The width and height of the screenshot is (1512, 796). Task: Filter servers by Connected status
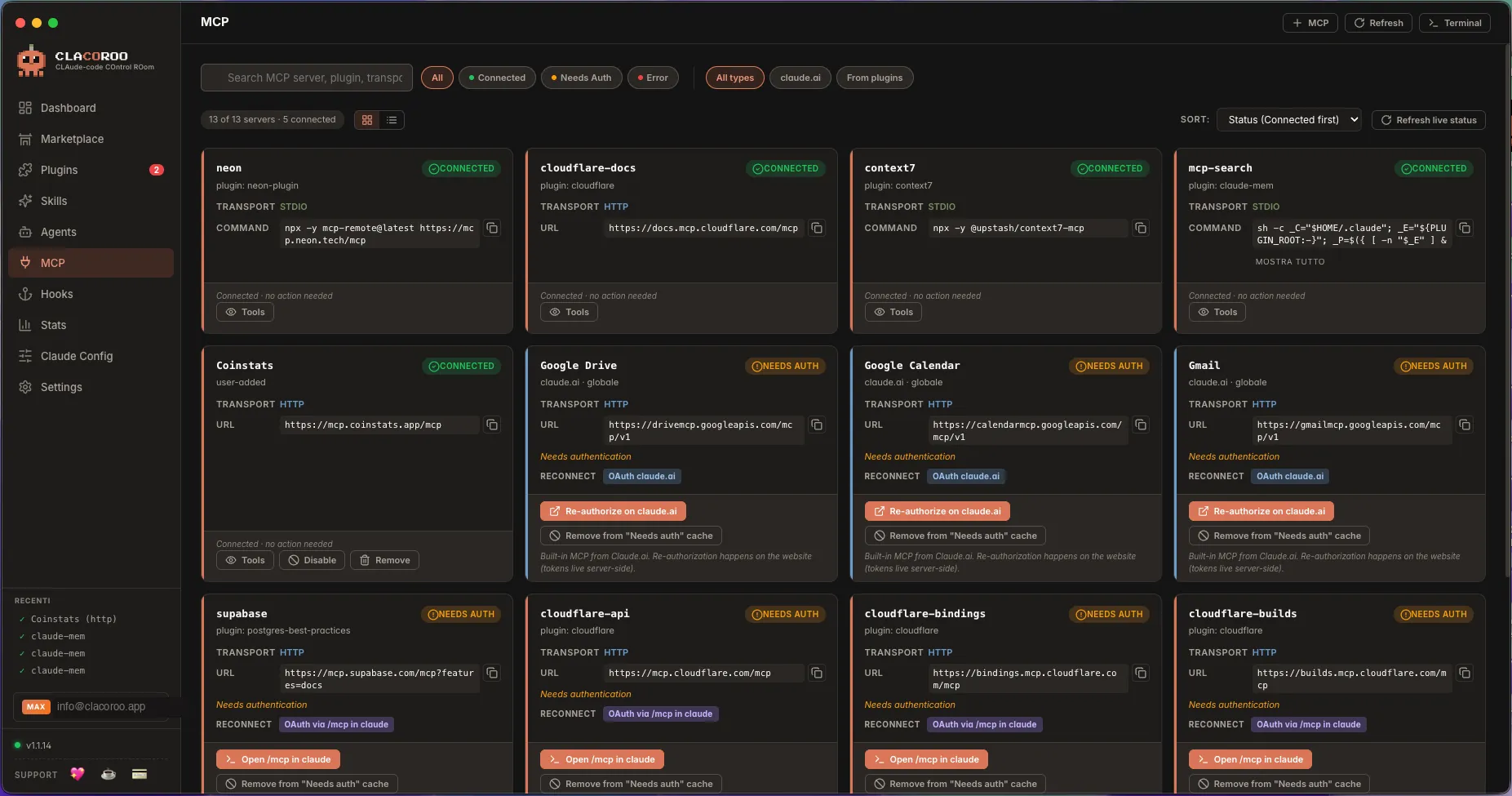(x=497, y=78)
